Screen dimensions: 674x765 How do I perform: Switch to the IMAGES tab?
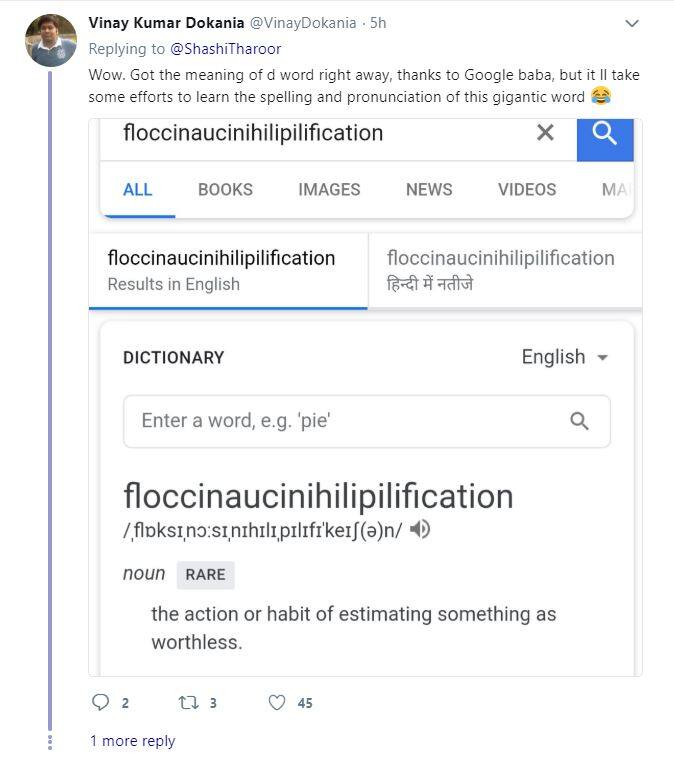(x=329, y=189)
